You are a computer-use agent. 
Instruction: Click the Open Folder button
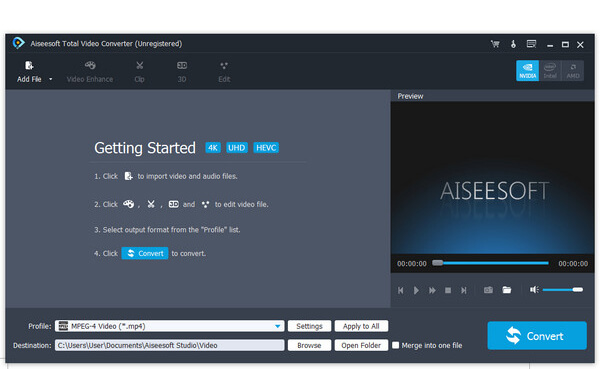coord(361,345)
